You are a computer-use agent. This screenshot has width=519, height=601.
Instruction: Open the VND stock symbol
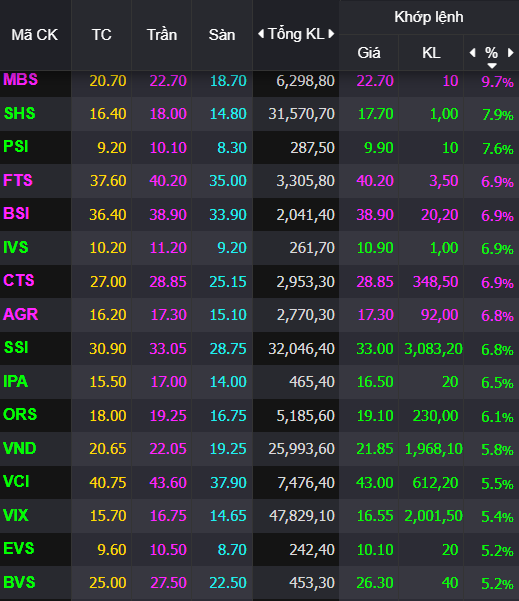tap(20, 448)
